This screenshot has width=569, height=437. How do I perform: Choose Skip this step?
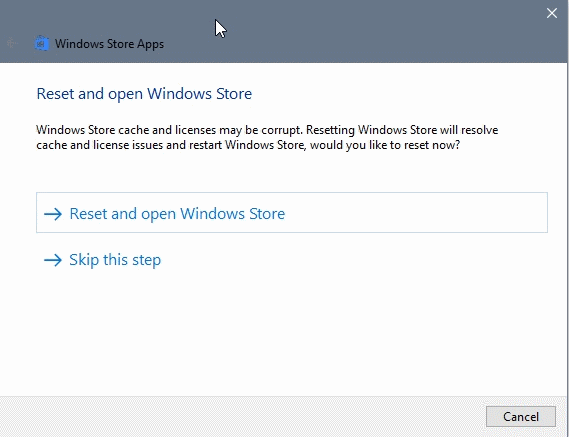point(102,260)
